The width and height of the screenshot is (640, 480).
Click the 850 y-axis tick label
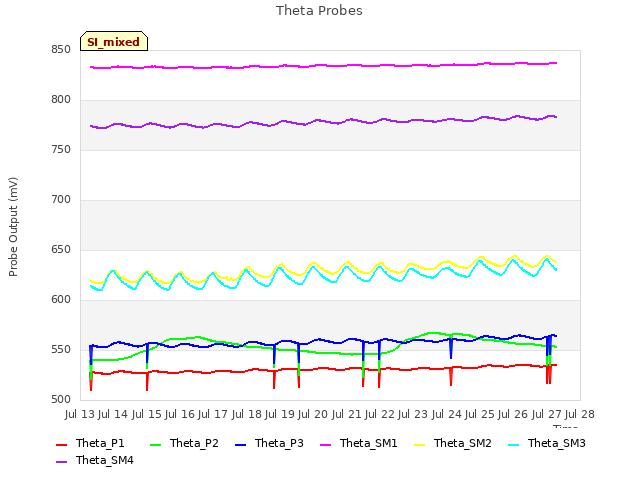pyautogui.click(x=61, y=50)
